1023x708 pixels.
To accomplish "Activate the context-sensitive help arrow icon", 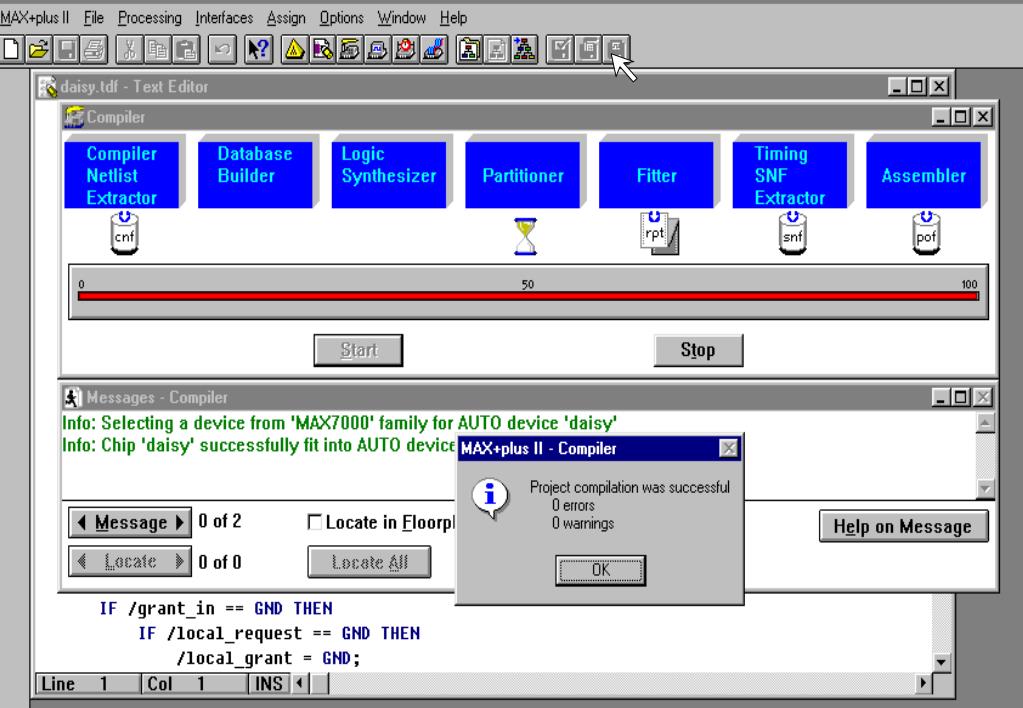I will point(258,50).
